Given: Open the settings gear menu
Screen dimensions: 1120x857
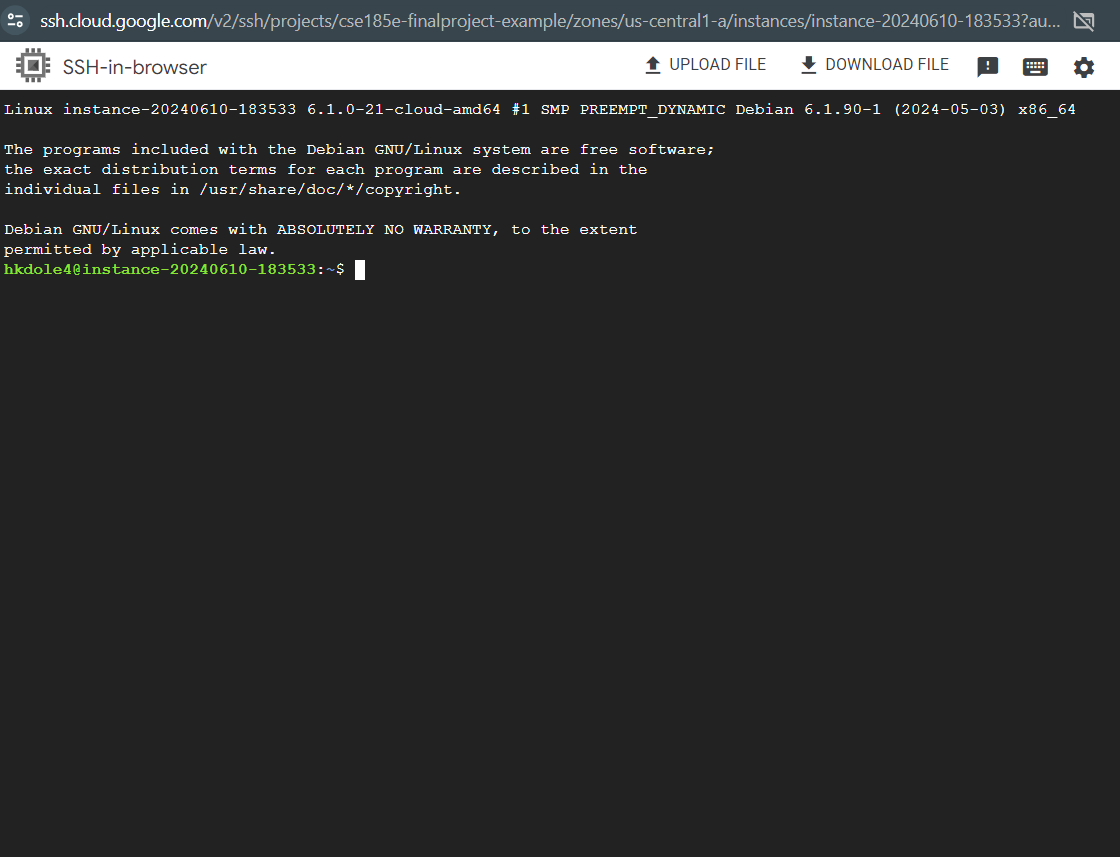Looking at the screenshot, I should tap(1084, 67).
